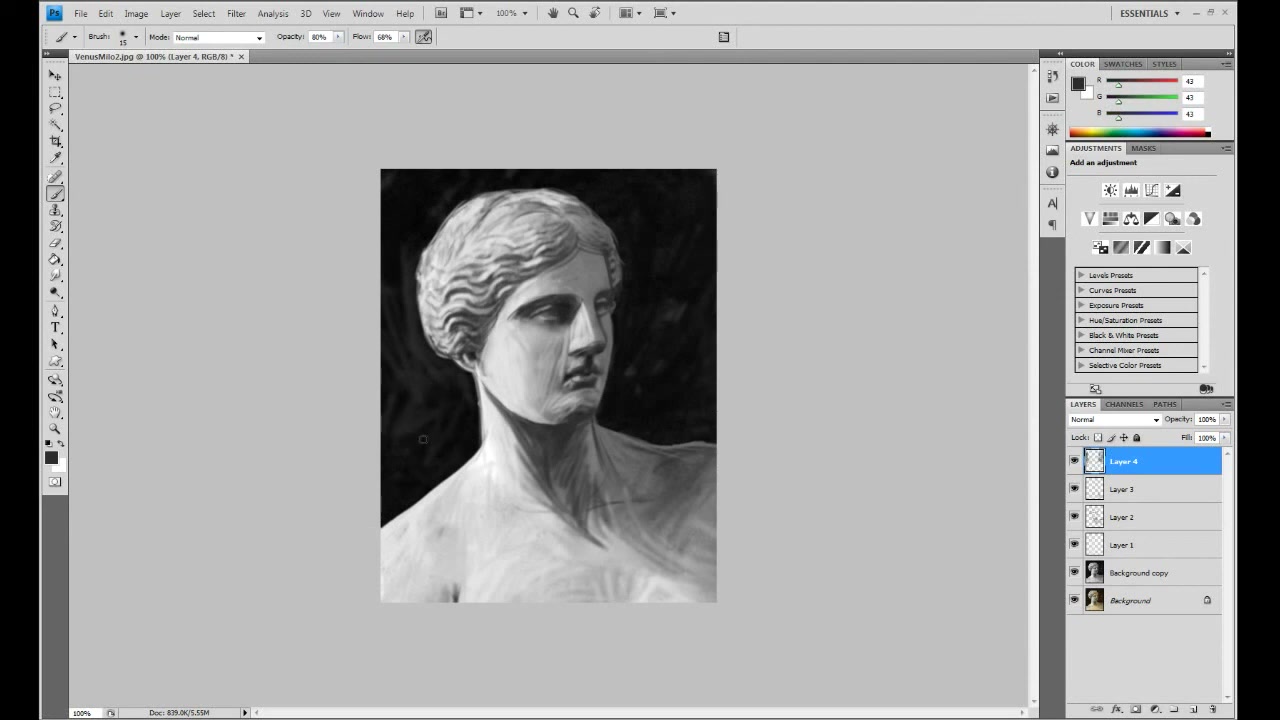Select the Crop tool
1280x720 pixels.
(55, 141)
